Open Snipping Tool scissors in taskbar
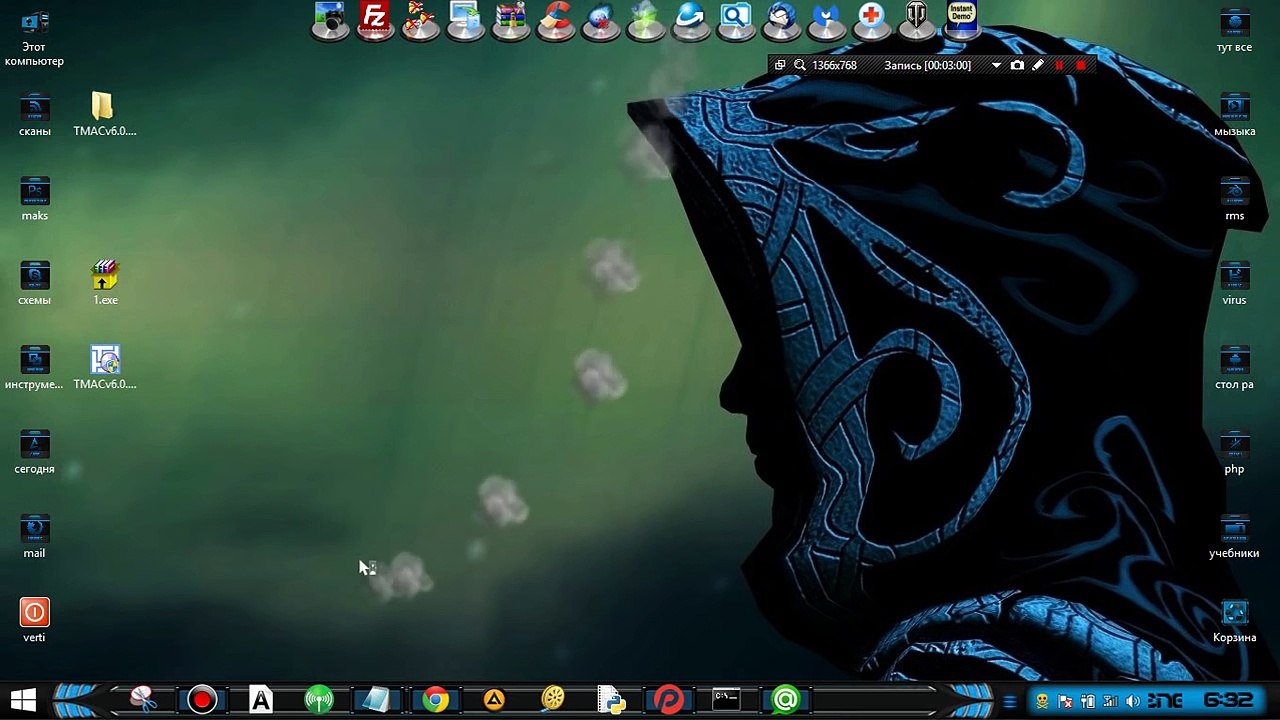The height and width of the screenshot is (720, 1280). coord(144,699)
